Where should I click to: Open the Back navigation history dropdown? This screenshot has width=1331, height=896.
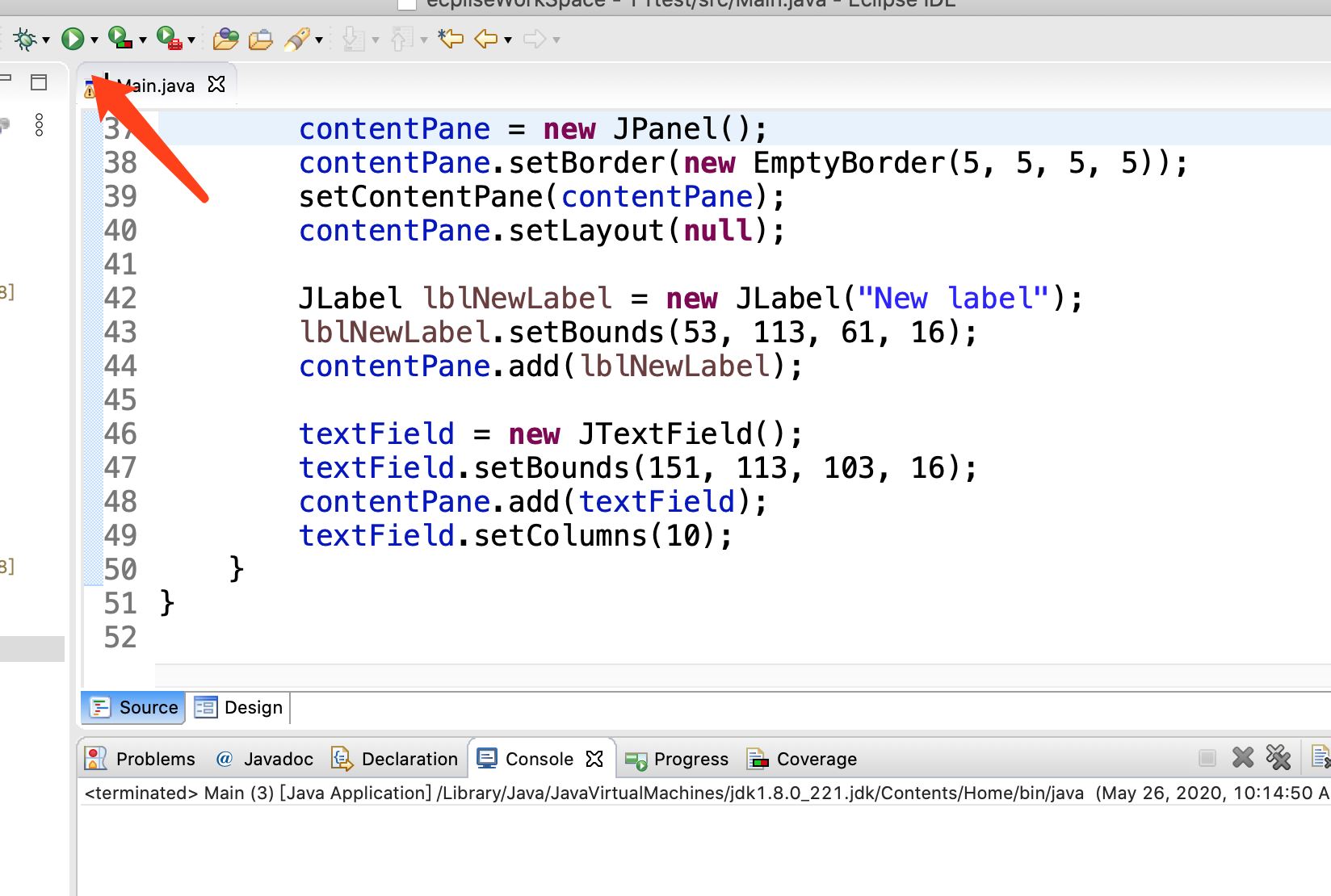tap(507, 38)
